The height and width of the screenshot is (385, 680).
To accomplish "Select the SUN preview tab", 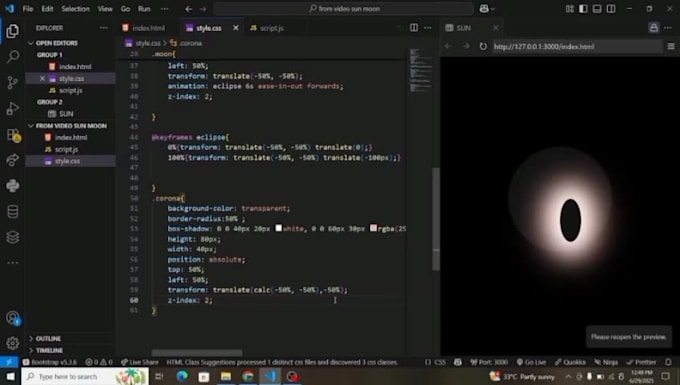I will tap(463, 28).
